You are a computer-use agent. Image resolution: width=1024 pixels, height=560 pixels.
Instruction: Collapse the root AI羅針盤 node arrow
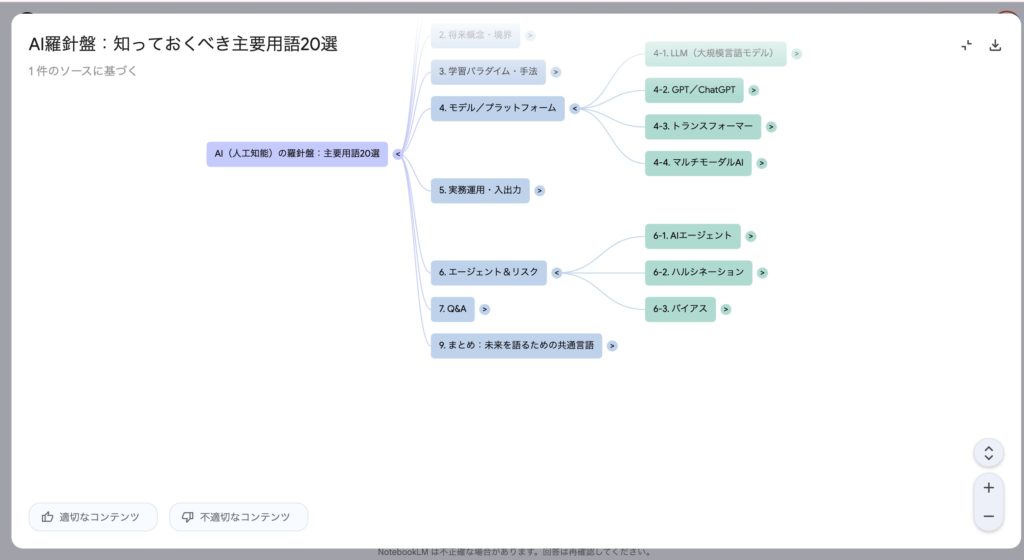tap(397, 154)
